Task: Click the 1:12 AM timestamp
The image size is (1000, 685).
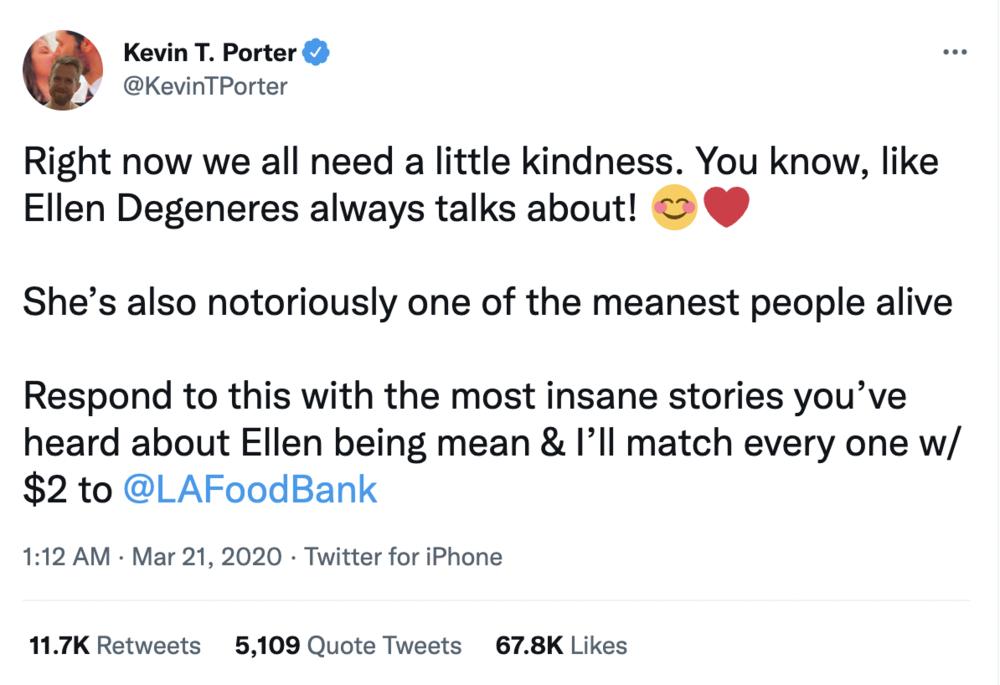Action: click(x=66, y=557)
